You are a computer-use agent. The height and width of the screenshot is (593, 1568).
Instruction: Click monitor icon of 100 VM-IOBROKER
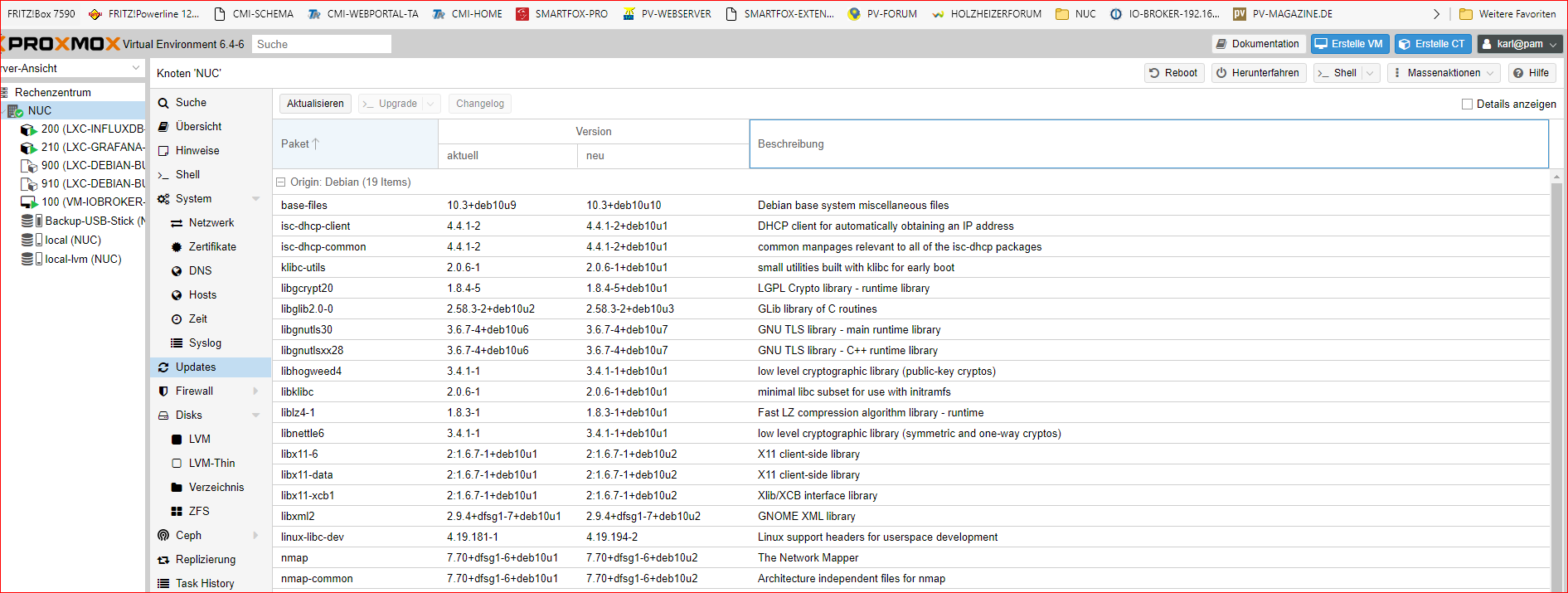(x=29, y=202)
